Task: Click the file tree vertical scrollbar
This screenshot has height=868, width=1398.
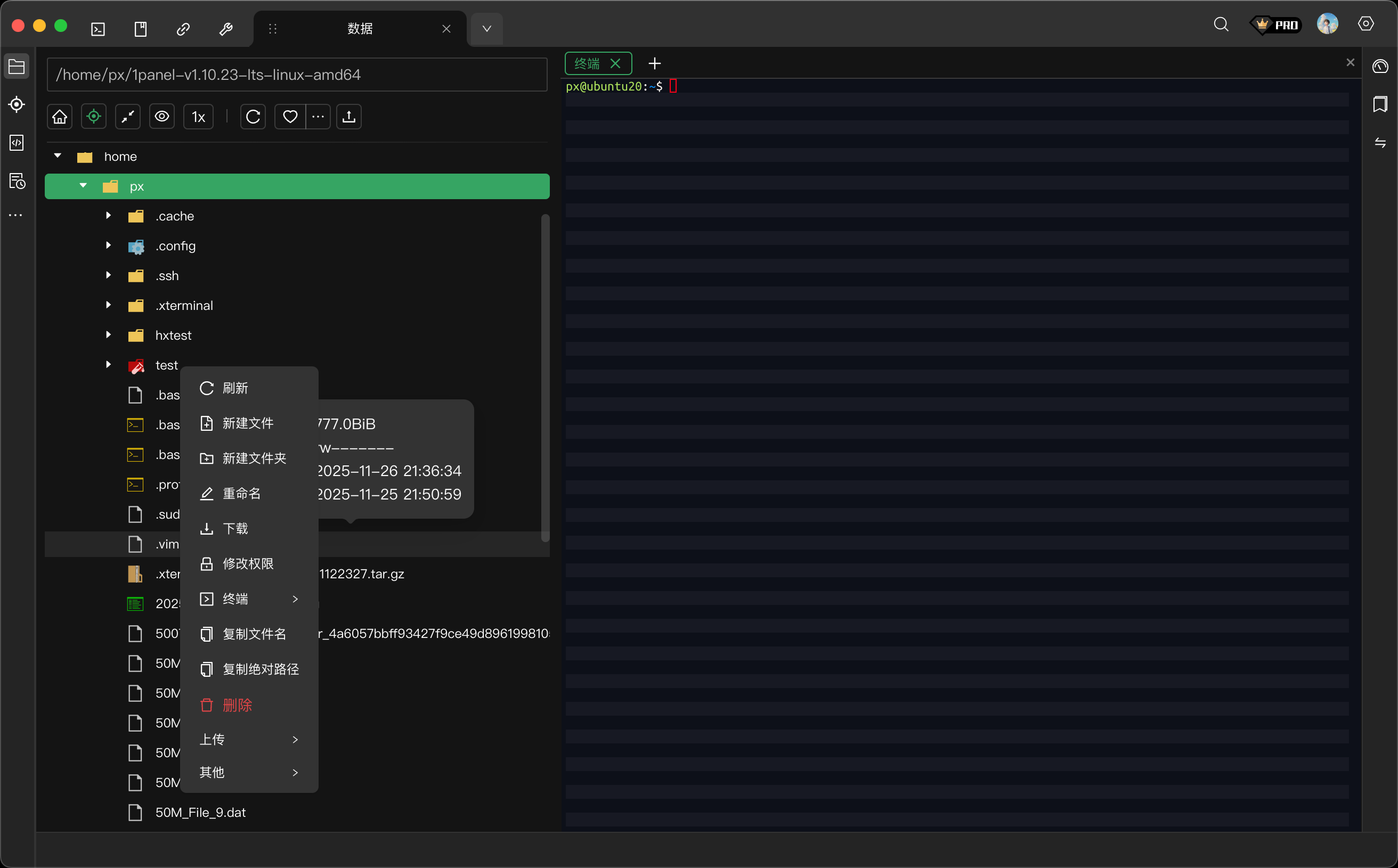Action: [x=545, y=378]
